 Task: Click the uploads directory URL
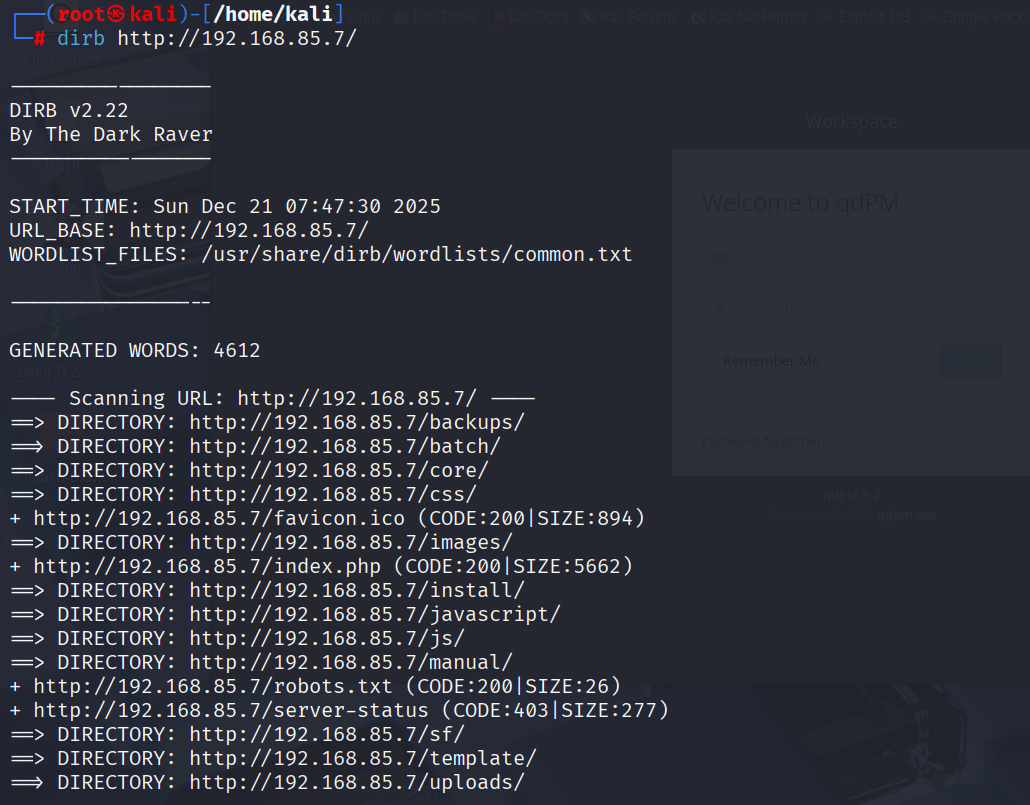[356, 782]
